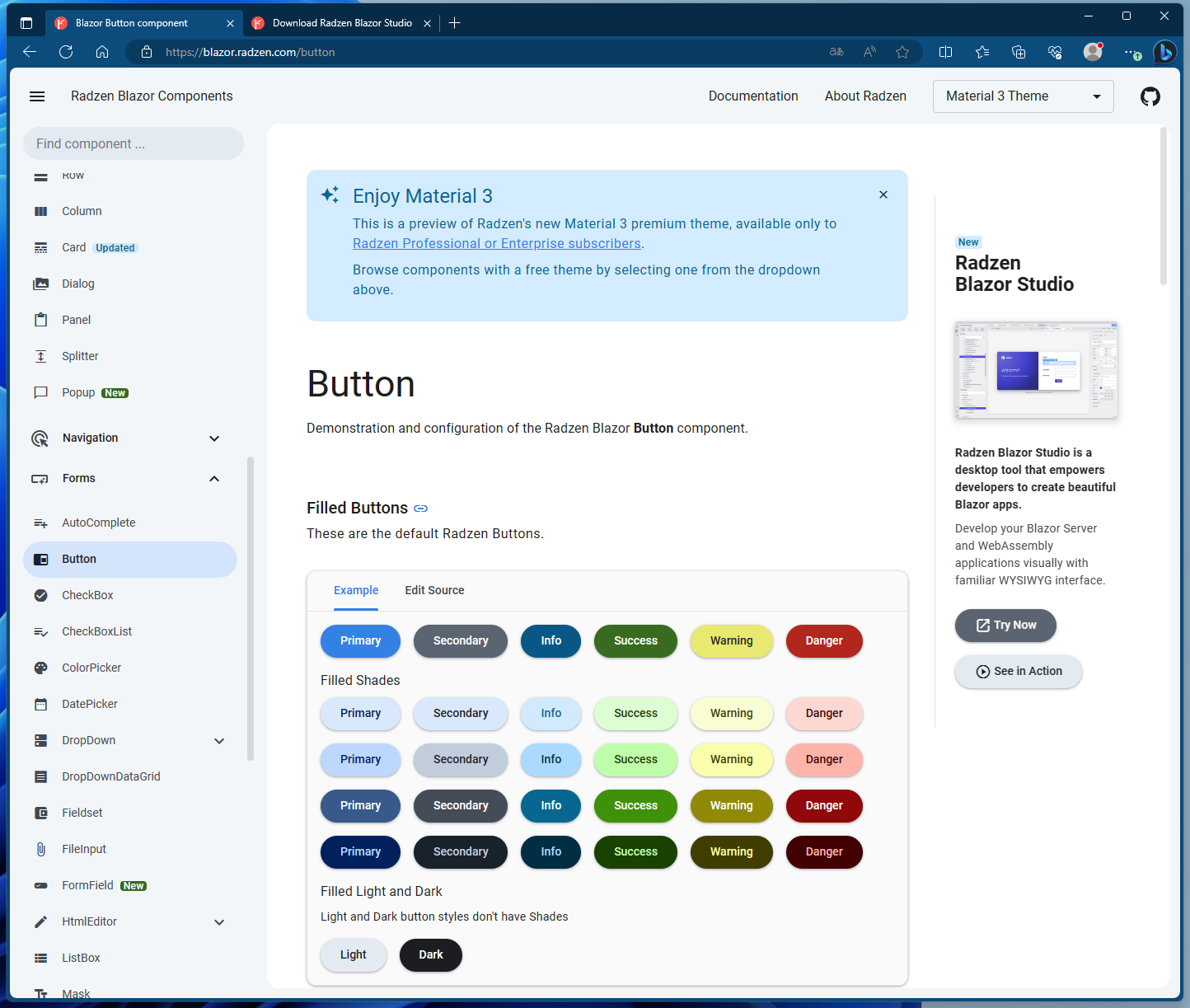The height and width of the screenshot is (1008, 1190).
Task: Select the CheckBox component icon
Action: pyautogui.click(x=41, y=595)
